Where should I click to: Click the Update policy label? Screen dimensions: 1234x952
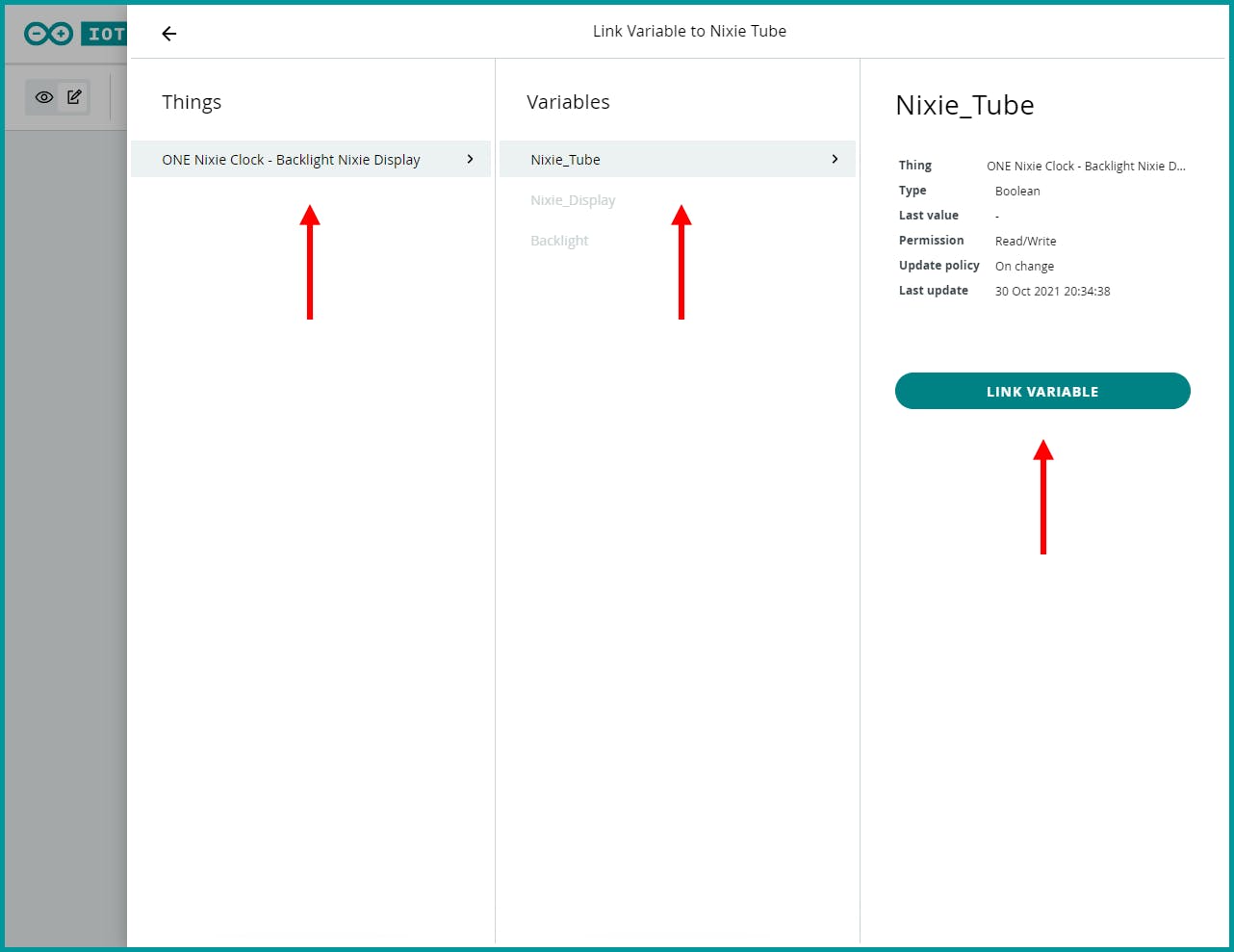point(939,266)
